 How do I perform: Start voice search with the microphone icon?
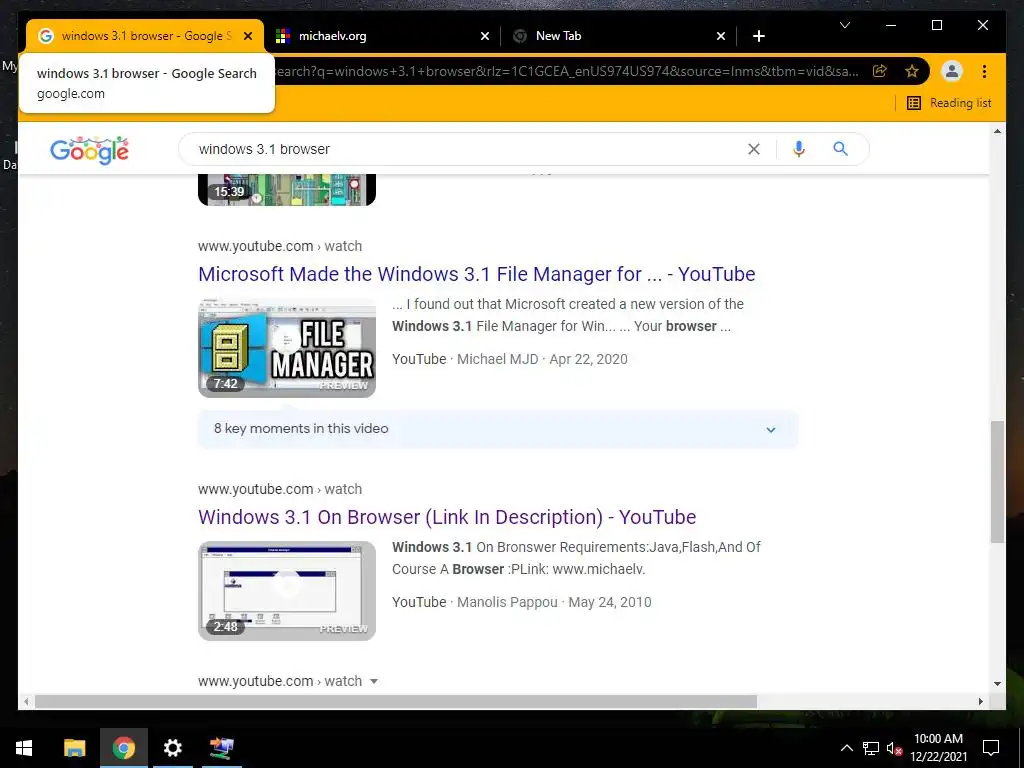point(799,149)
